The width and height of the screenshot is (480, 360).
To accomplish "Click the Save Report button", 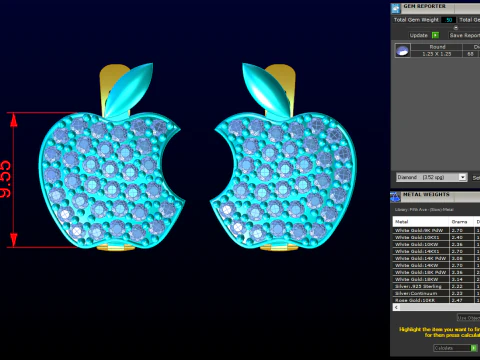I will point(464,35).
